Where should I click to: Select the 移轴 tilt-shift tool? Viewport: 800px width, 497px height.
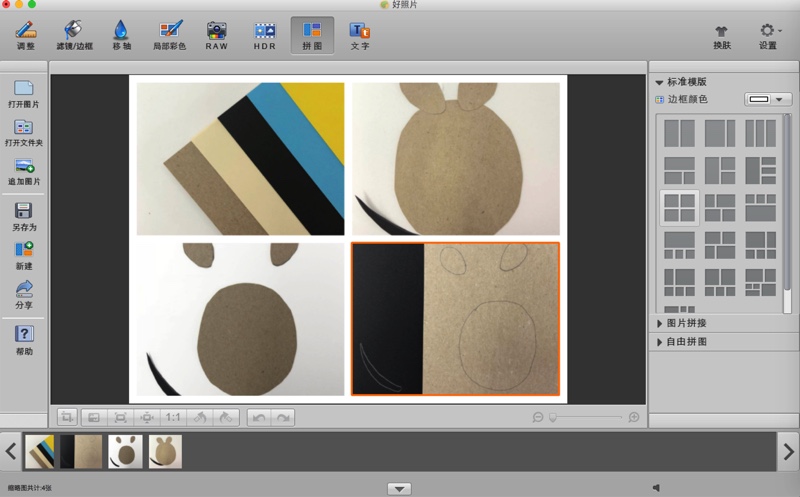tap(121, 35)
